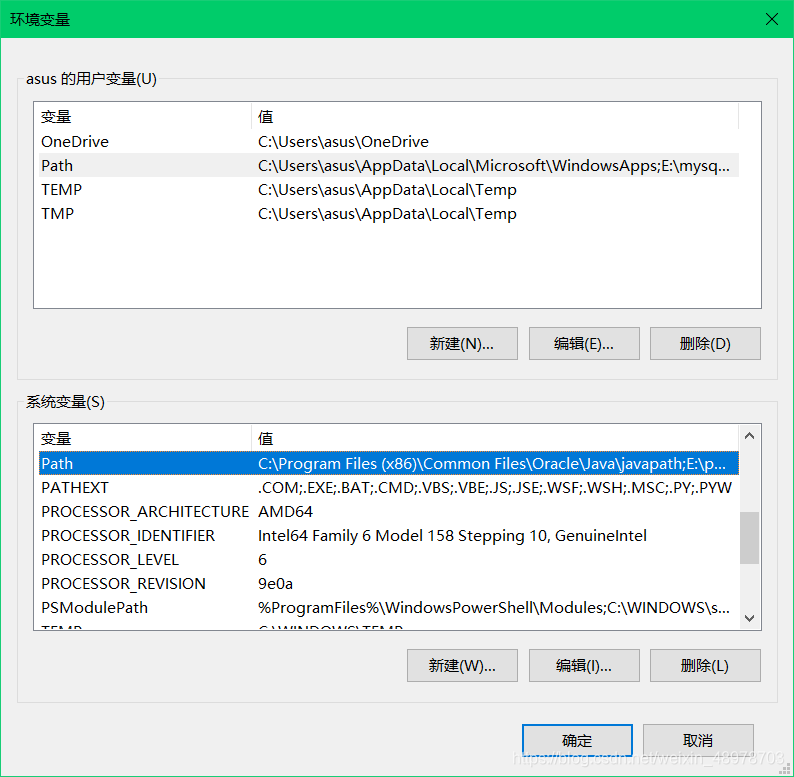The height and width of the screenshot is (777, 794).
Task: Select PROCESSOR_REVISION system variable row
Action: click(x=389, y=584)
